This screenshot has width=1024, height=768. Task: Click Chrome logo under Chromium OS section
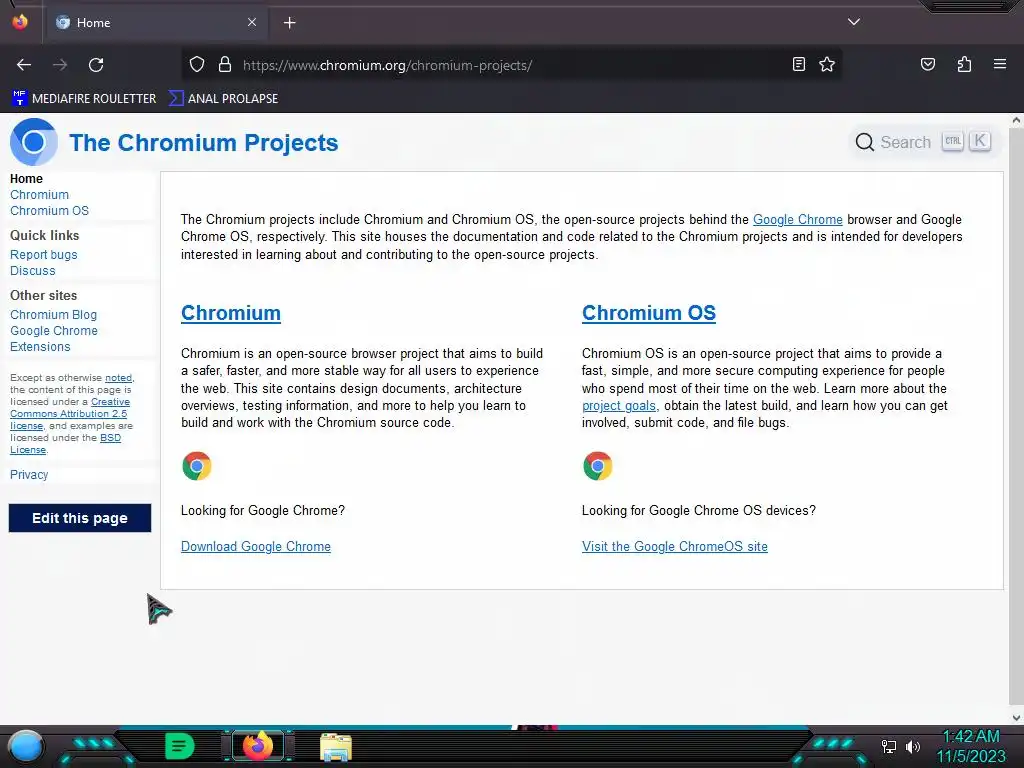click(x=598, y=466)
